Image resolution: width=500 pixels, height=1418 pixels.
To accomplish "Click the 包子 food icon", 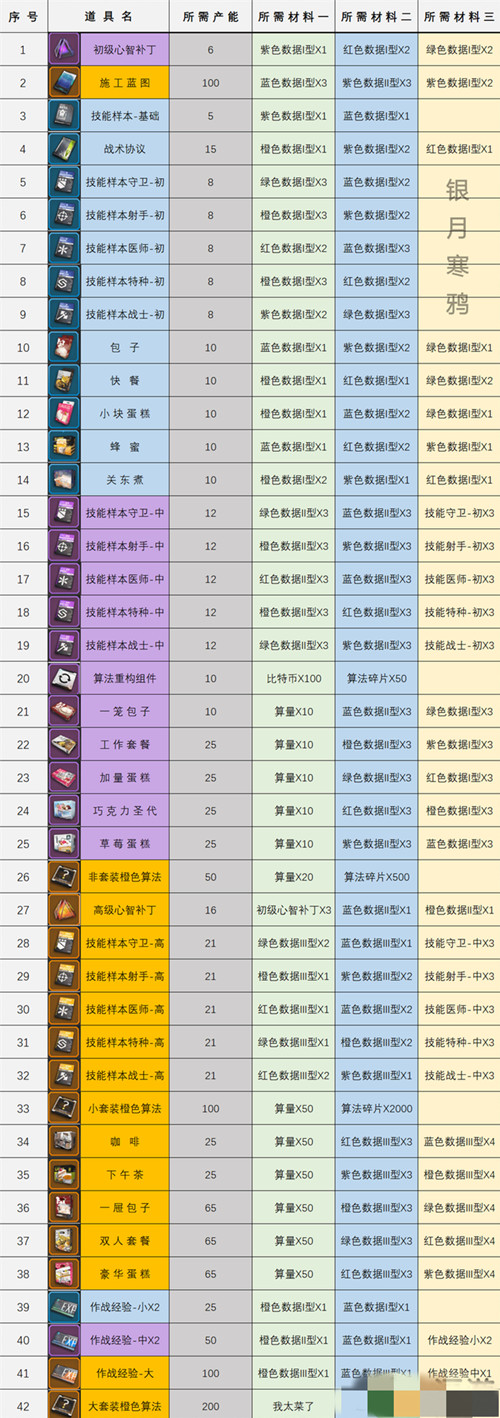I will coord(63,347).
